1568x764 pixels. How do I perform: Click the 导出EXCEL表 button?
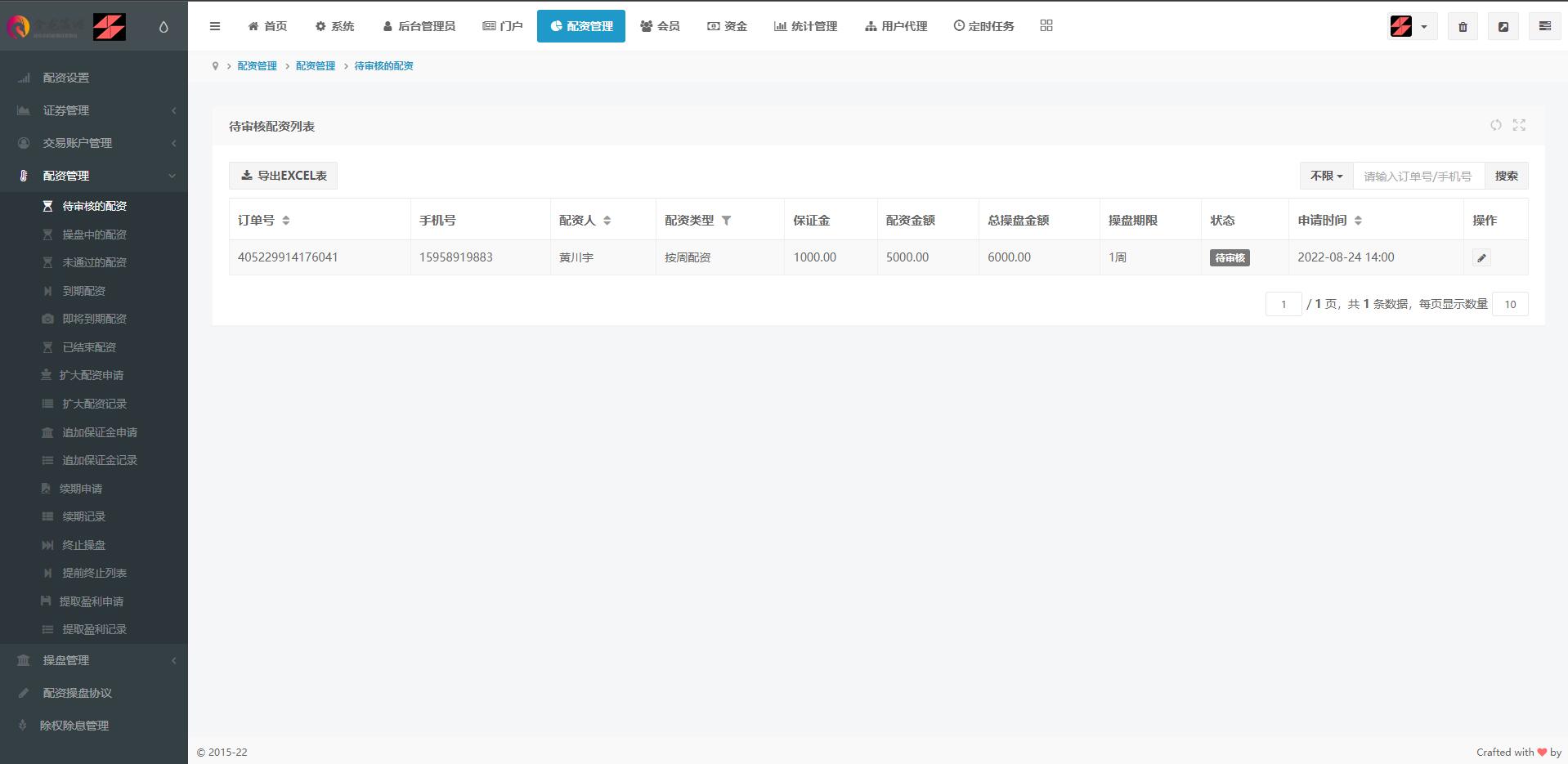tap(283, 176)
